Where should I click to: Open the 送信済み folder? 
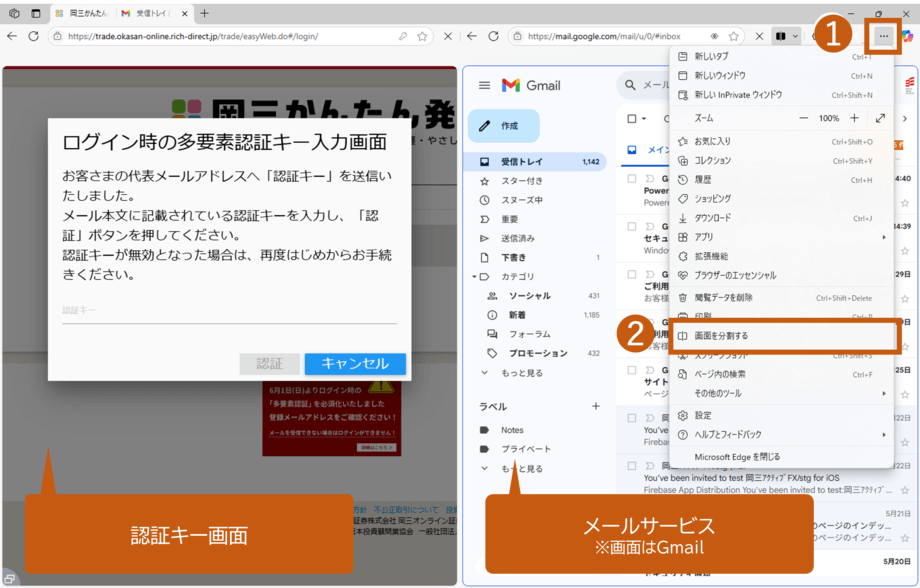[x=535, y=239]
